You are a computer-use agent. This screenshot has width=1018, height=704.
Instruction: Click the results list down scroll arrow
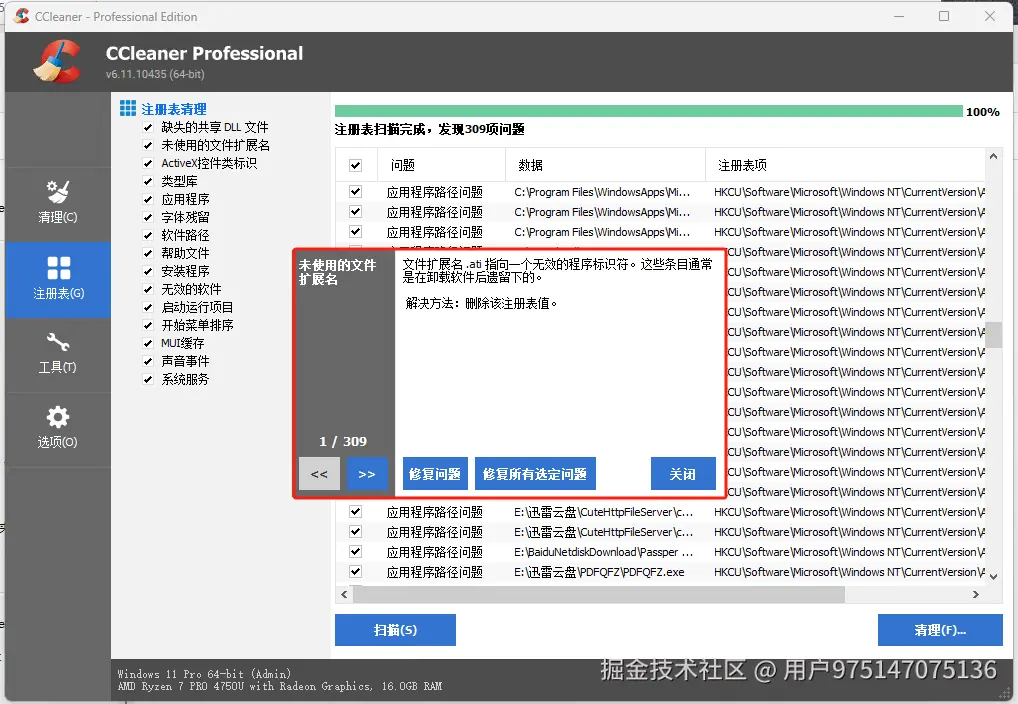[993, 575]
